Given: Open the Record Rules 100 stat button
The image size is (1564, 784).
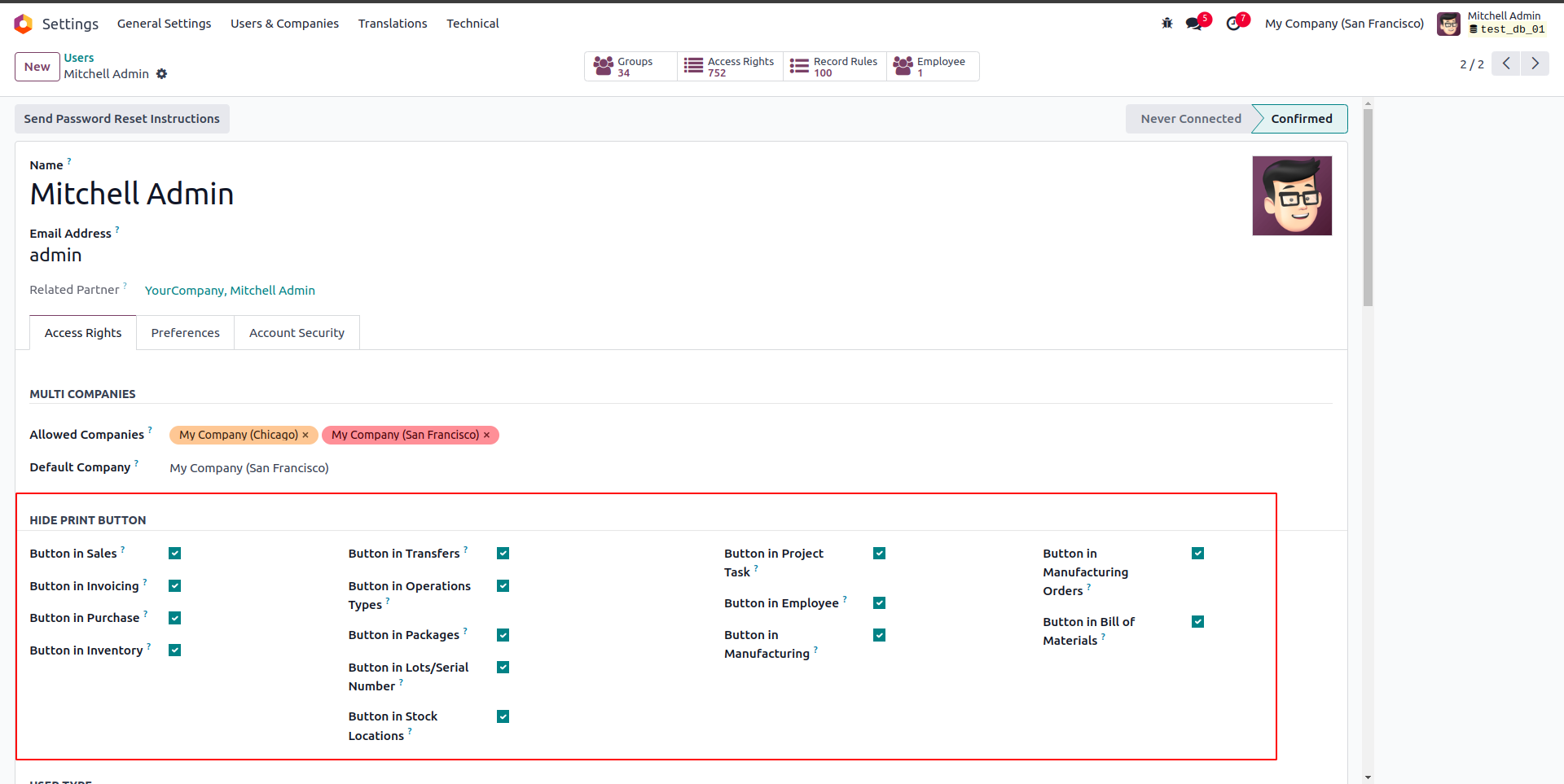Looking at the screenshot, I should [x=835, y=67].
